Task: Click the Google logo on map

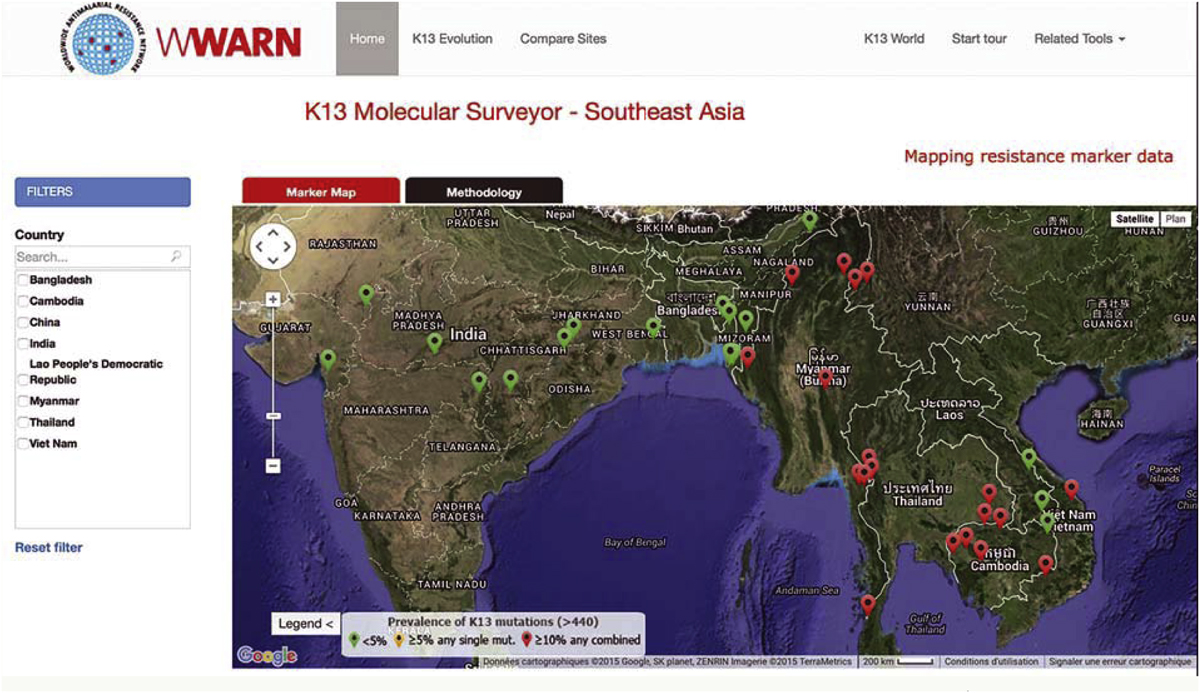Action: point(267,655)
